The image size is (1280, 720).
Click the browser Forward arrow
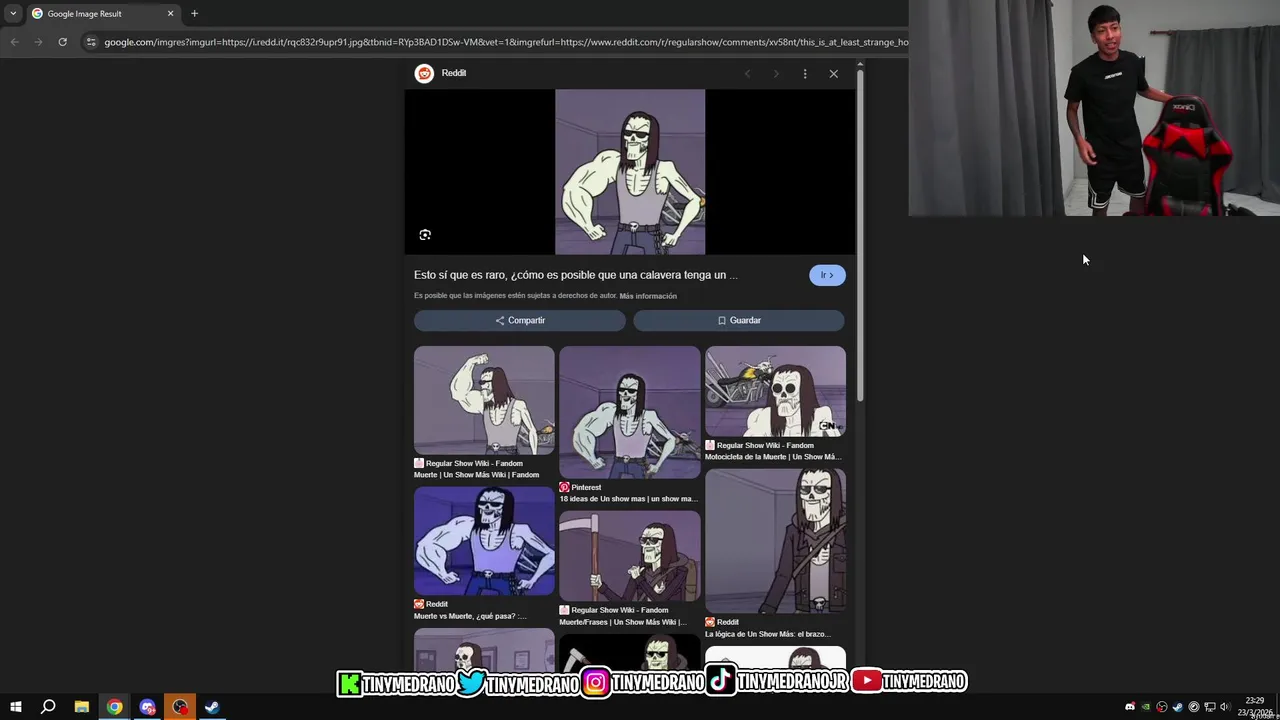[x=38, y=42]
